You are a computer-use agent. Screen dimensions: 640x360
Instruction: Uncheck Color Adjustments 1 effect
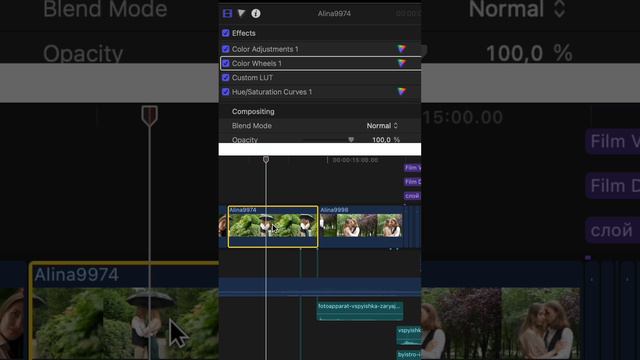point(226,49)
